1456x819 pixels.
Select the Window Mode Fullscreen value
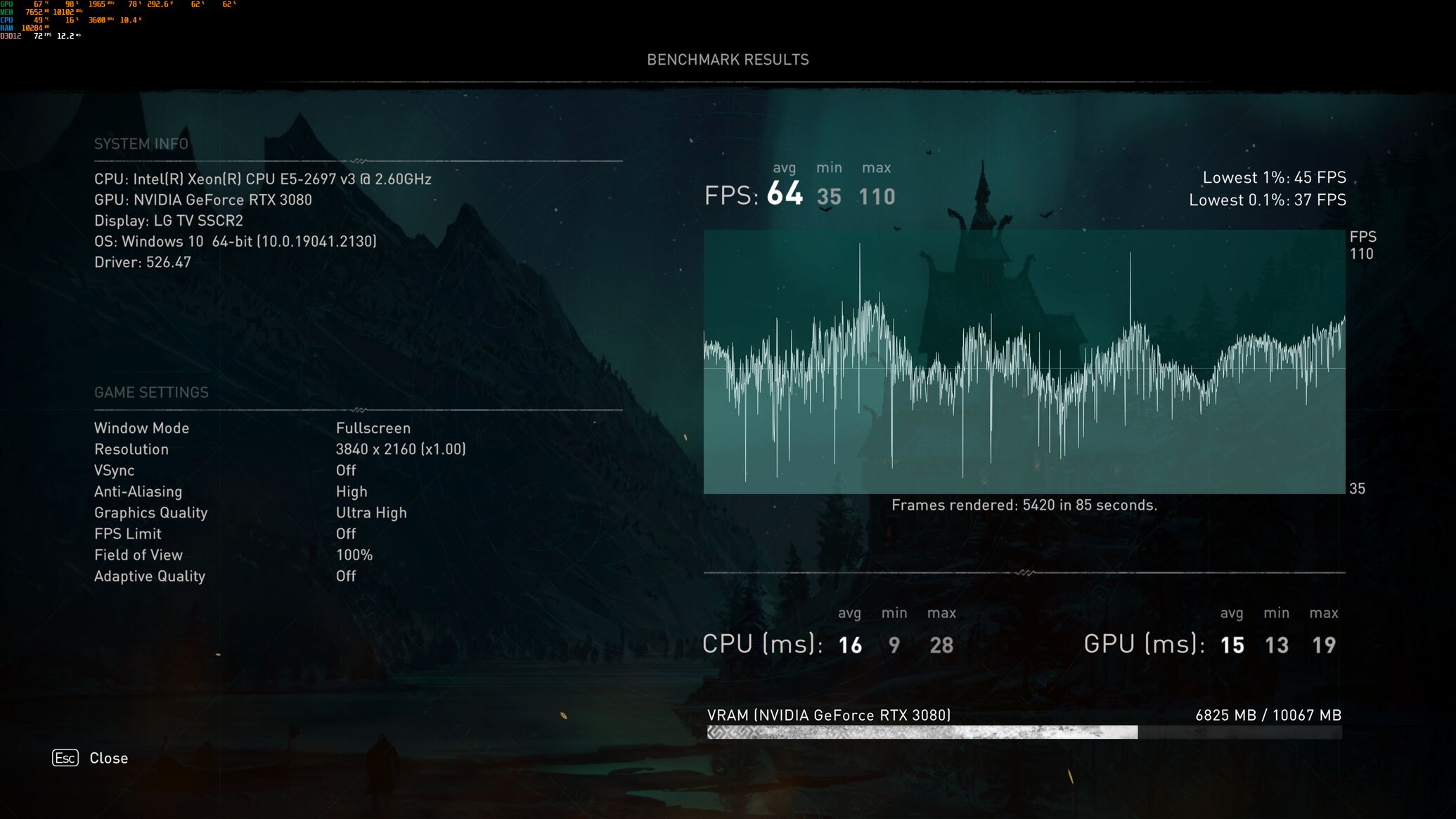click(x=373, y=428)
